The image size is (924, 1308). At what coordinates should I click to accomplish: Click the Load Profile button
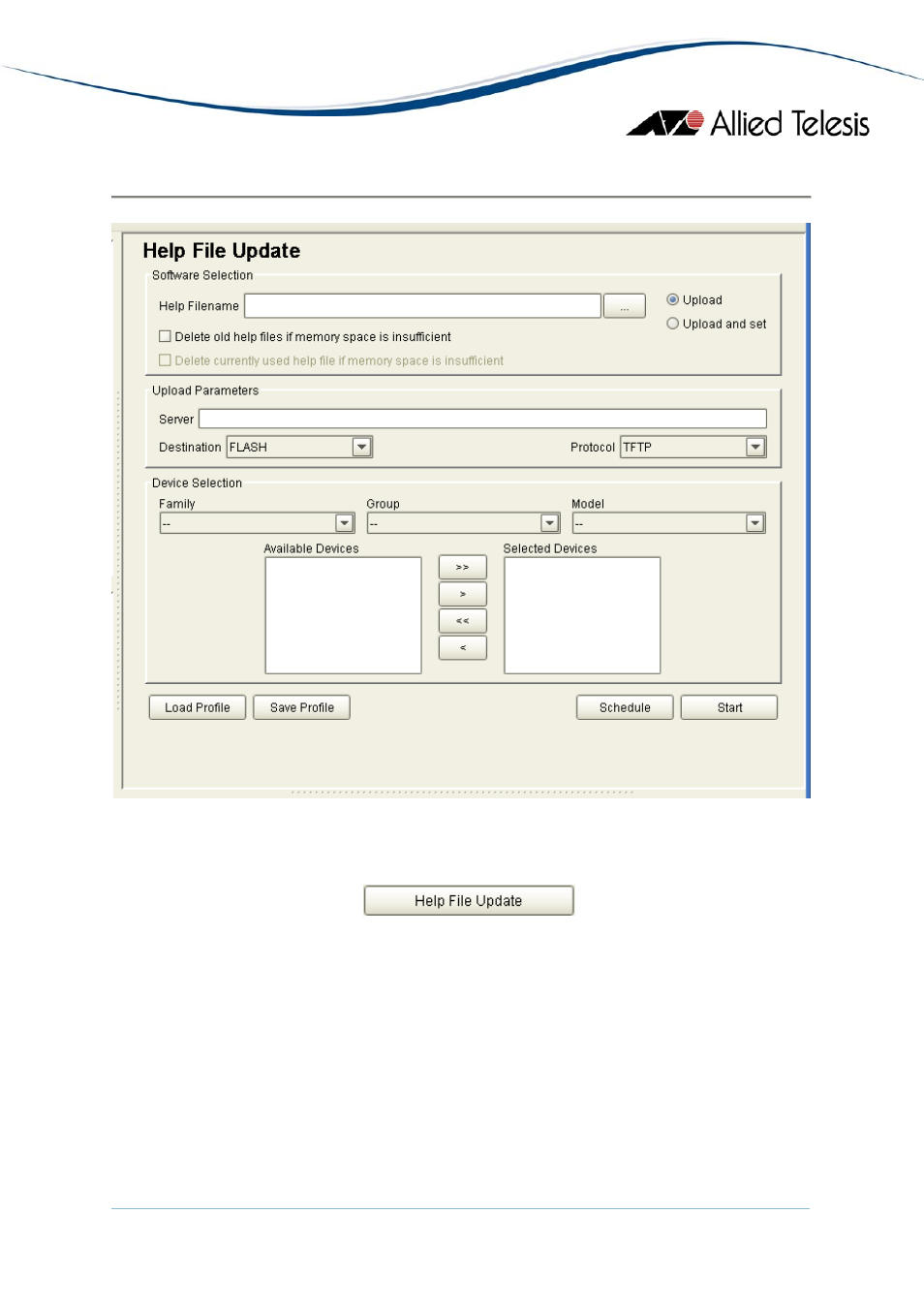click(198, 707)
